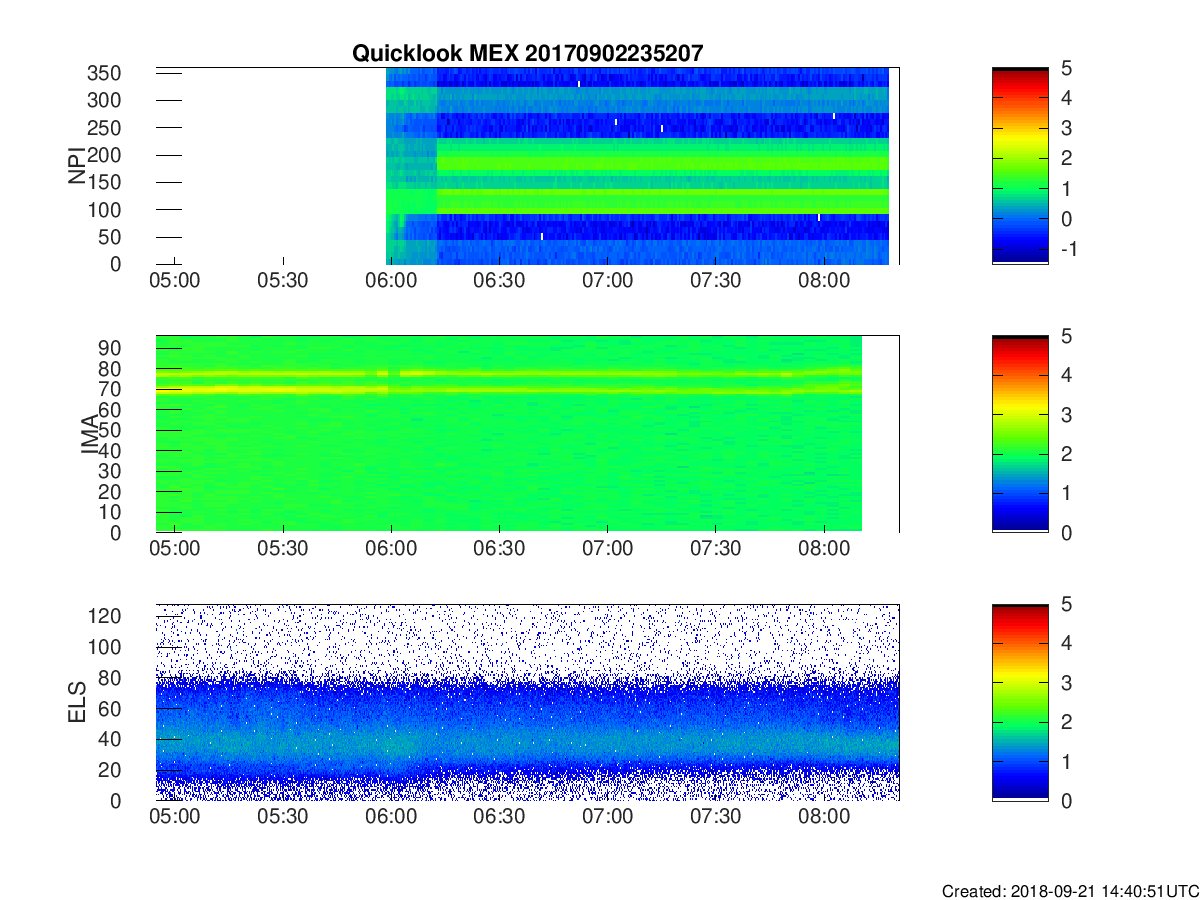Click 05:00 under the NPI panel
The width and height of the screenshot is (1200, 900).
tap(175, 282)
